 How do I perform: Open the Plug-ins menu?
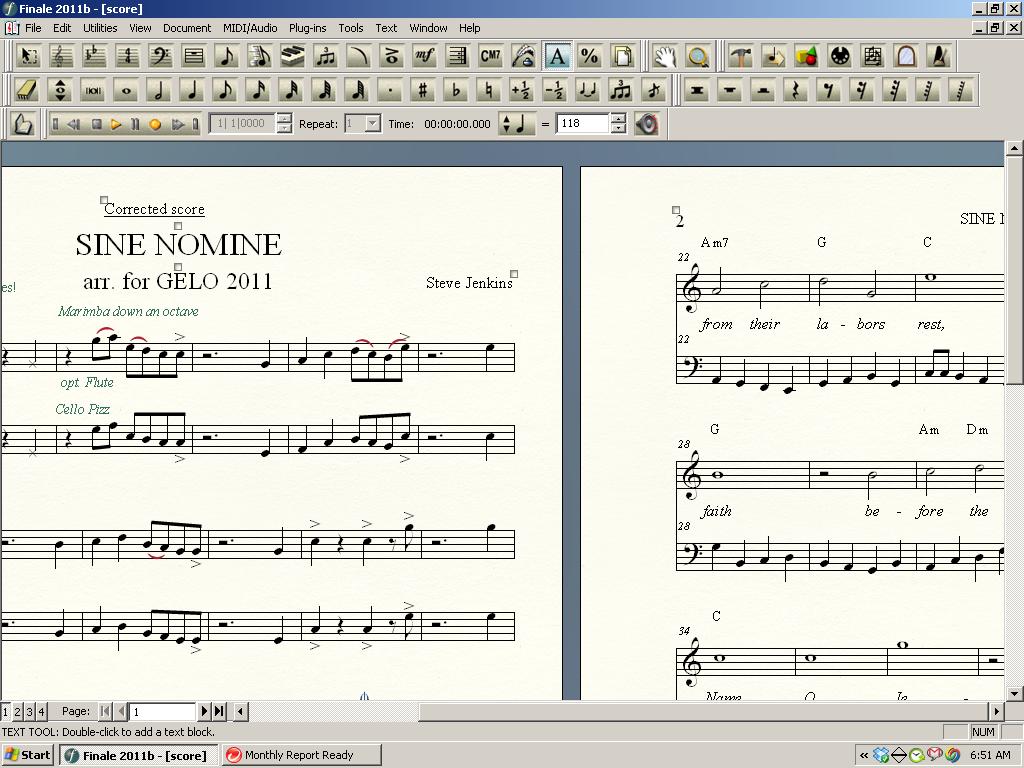pos(308,28)
